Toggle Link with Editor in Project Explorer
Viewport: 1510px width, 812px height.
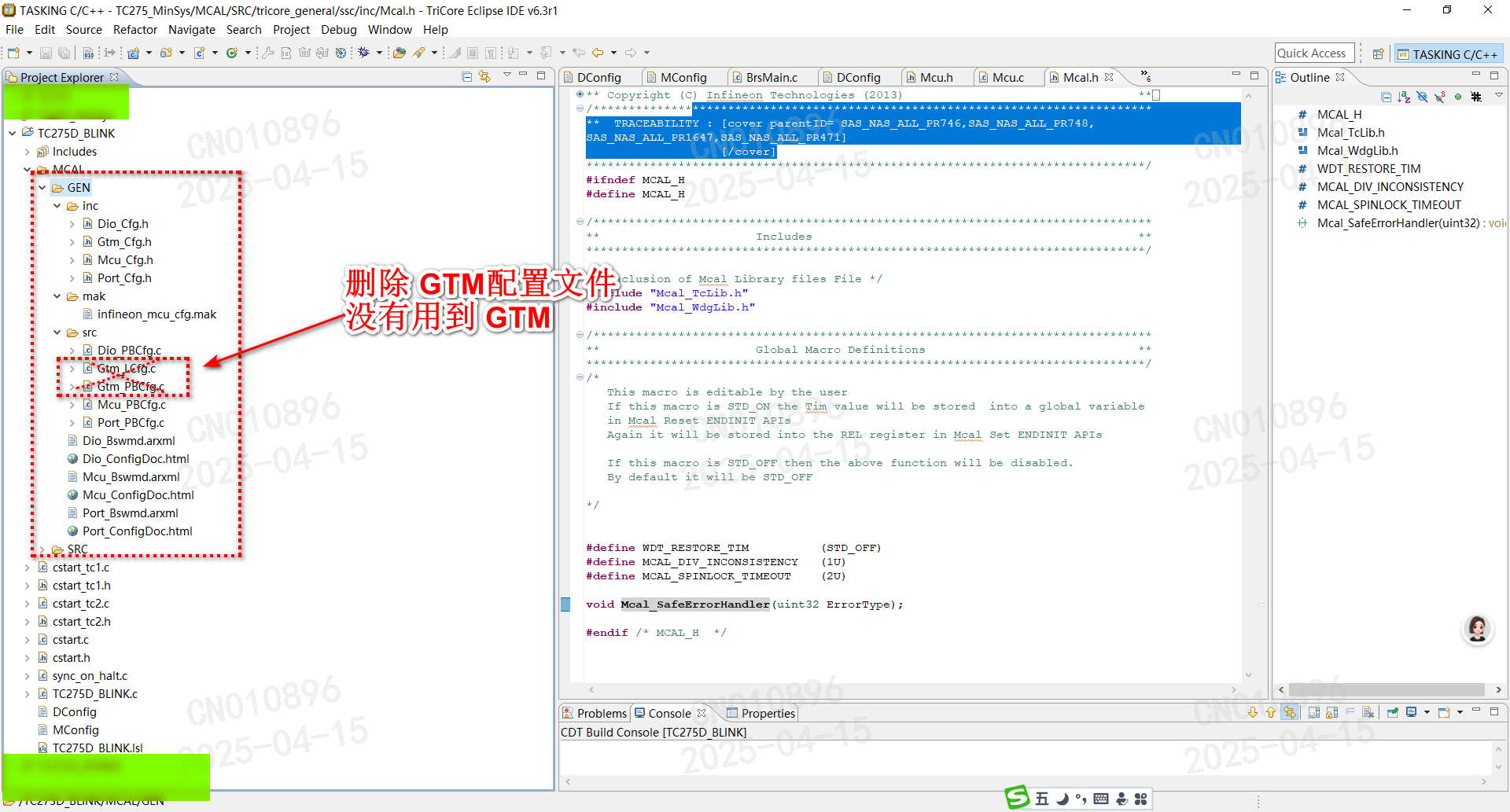484,76
